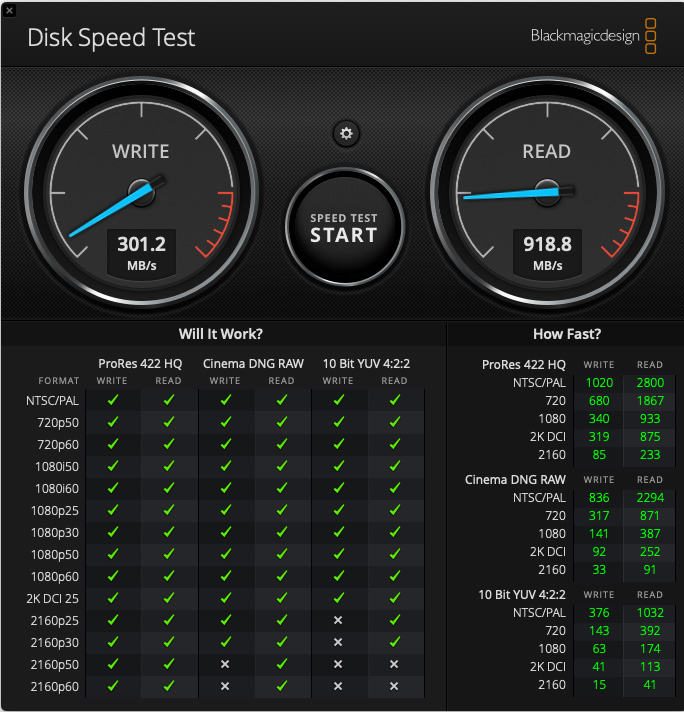Click the 10 Bit YUV write cross for 2160p25
The height and width of the screenshot is (712, 684).
coord(338,620)
